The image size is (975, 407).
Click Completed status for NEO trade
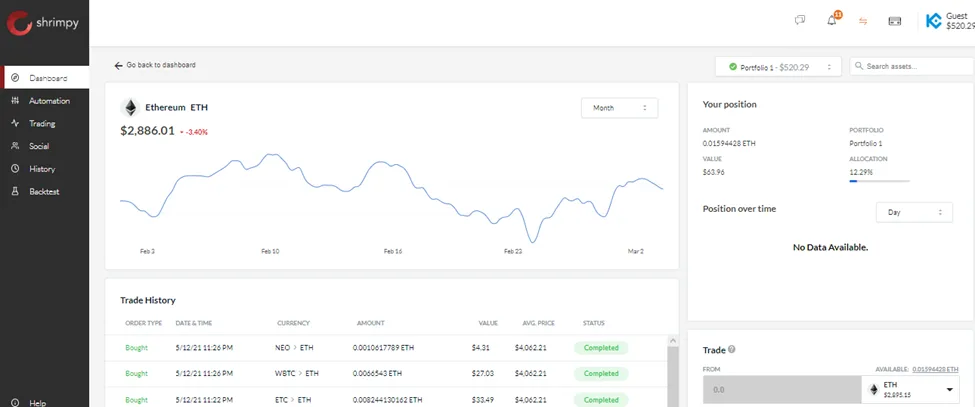click(601, 348)
